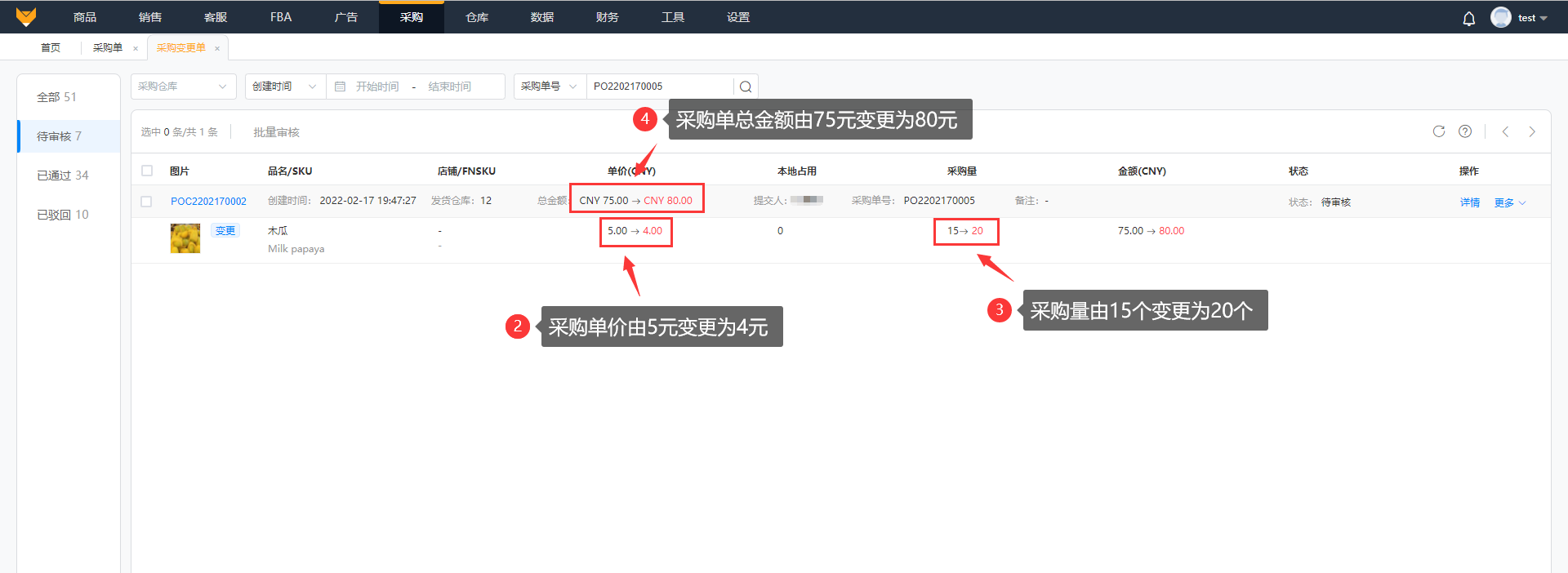
Task: Click the fox logo icon
Action: pos(26,16)
